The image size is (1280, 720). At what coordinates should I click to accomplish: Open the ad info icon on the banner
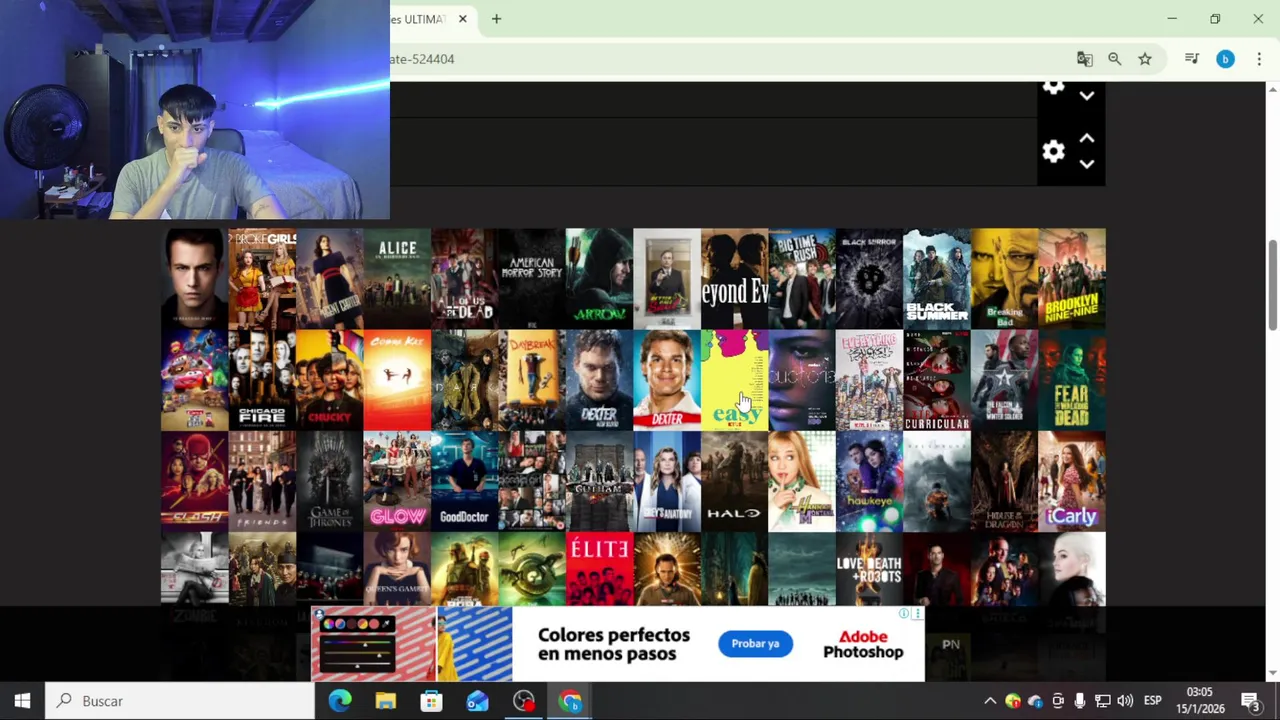(x=903, y=614)
